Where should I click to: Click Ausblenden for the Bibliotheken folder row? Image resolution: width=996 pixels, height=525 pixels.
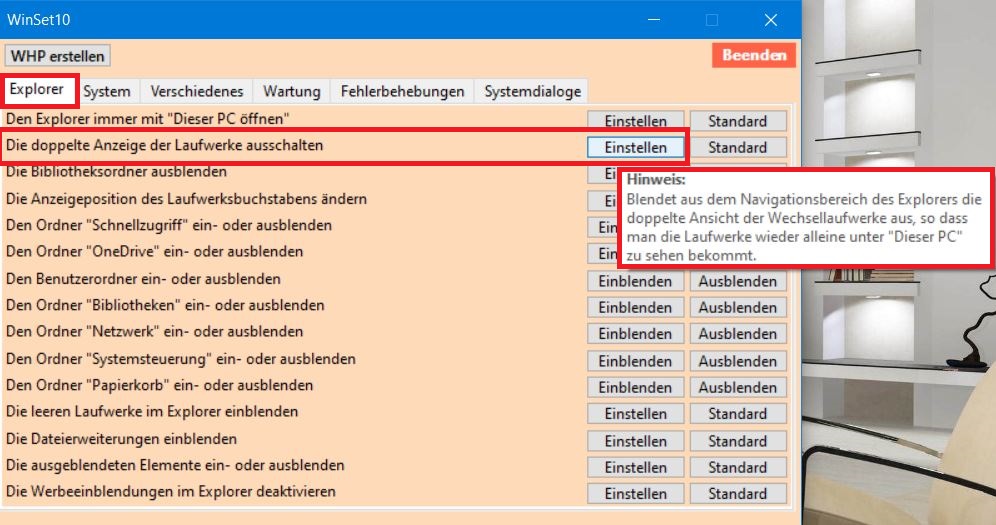[x=738, y=307]
